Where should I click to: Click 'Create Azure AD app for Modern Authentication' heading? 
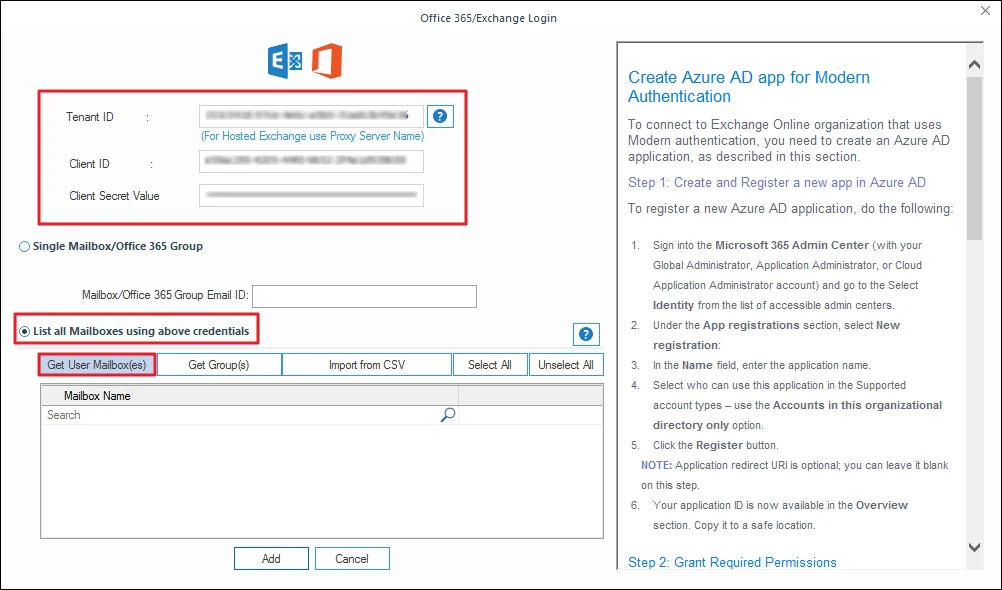[x=749, y=86]
